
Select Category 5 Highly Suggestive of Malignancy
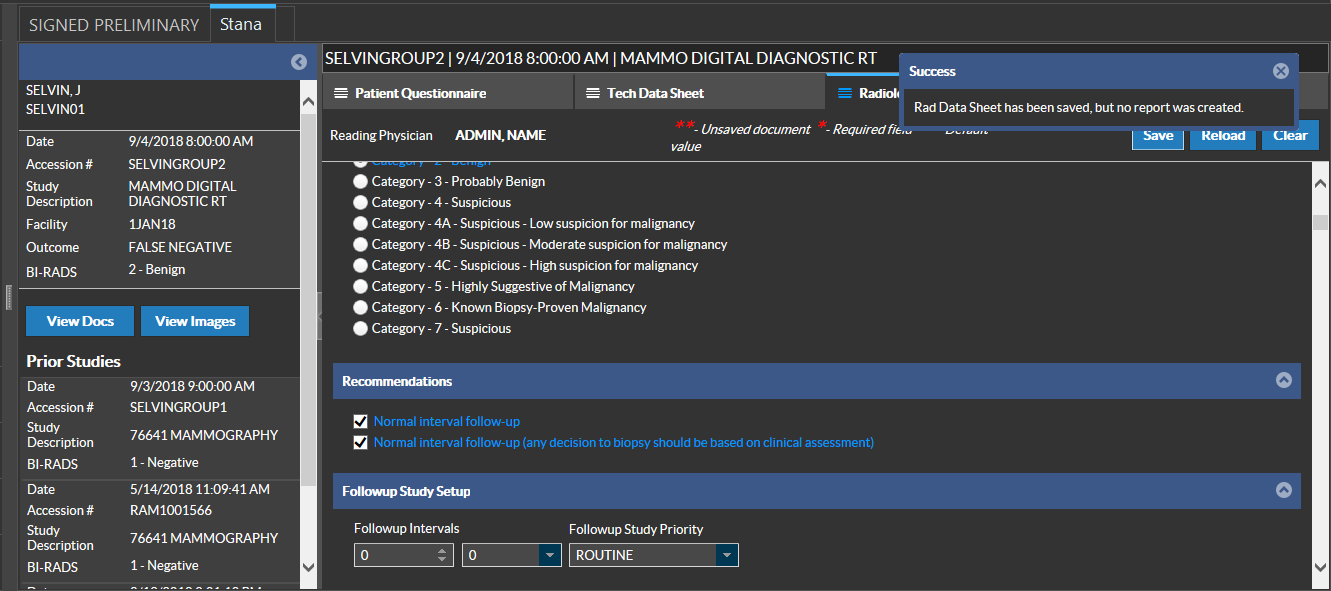click(x=360, y=287)
